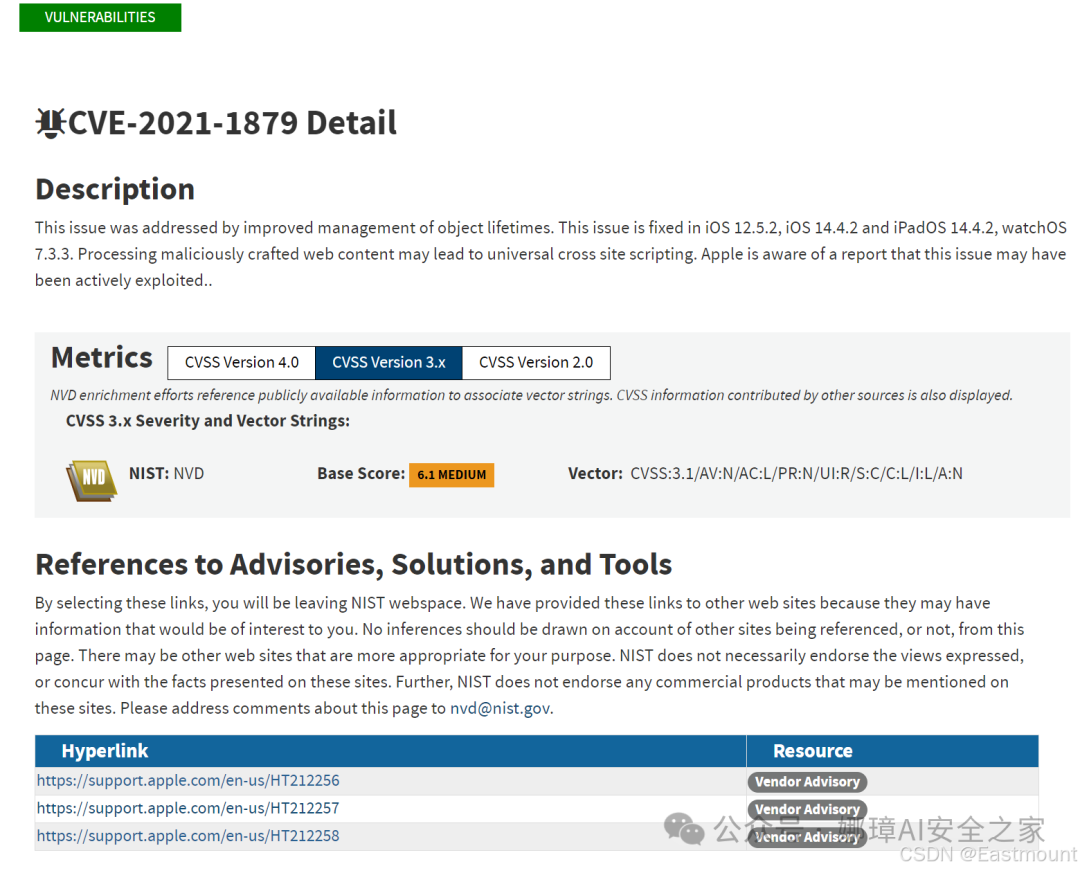The image size is (1080, 873).
Task: Open the 6.1 MEDIUM base score badge
Action: coord(451,475)
